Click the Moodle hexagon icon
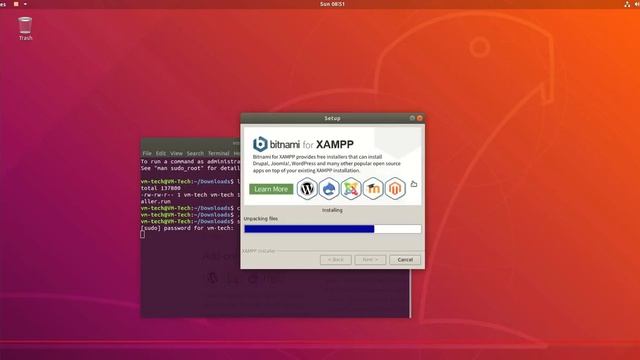The width and height of the screenshot is (640, 360). 373,189
